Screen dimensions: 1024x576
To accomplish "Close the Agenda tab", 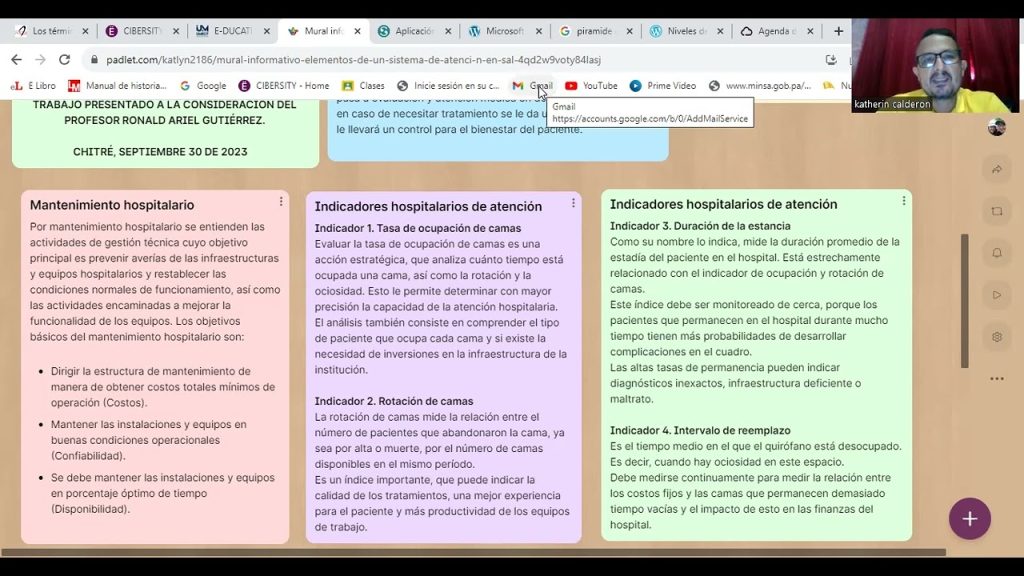I will point(810,31).
